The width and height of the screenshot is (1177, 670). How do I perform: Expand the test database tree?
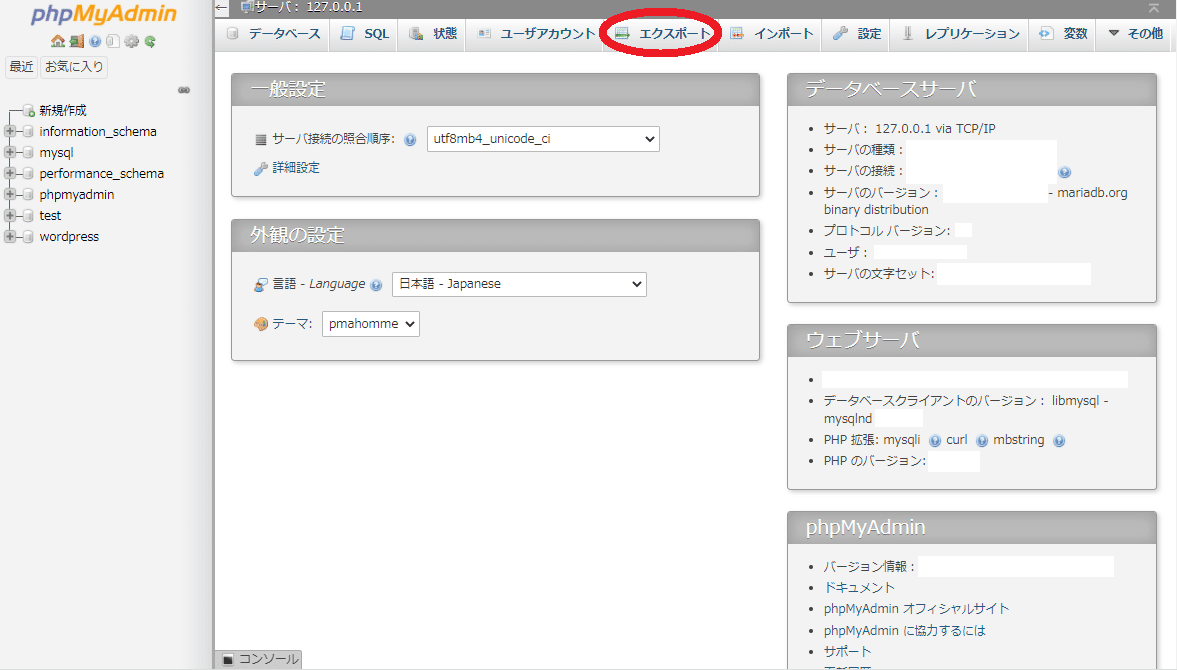point(10,215)
